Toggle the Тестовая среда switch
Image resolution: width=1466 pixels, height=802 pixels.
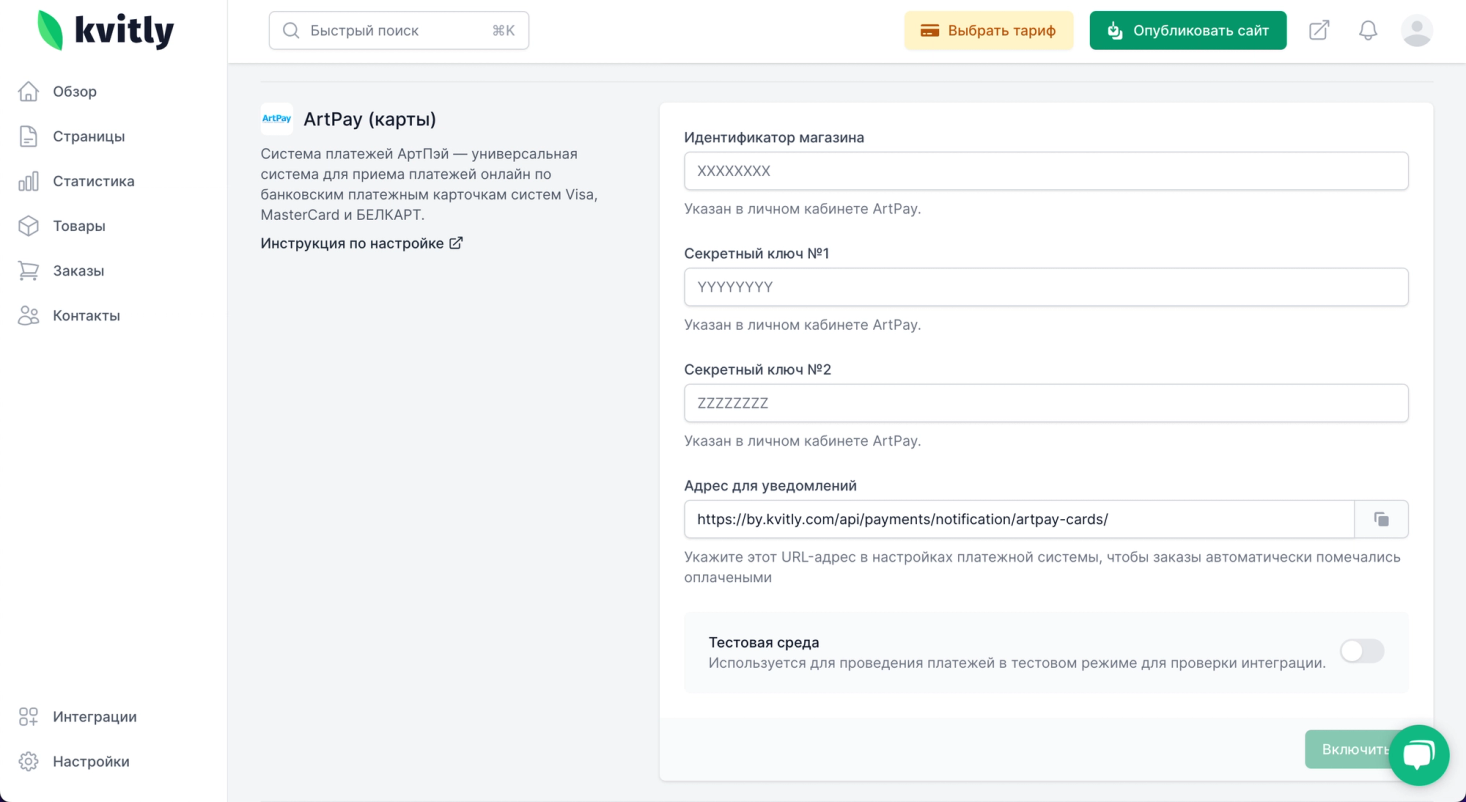[1362, 651]
